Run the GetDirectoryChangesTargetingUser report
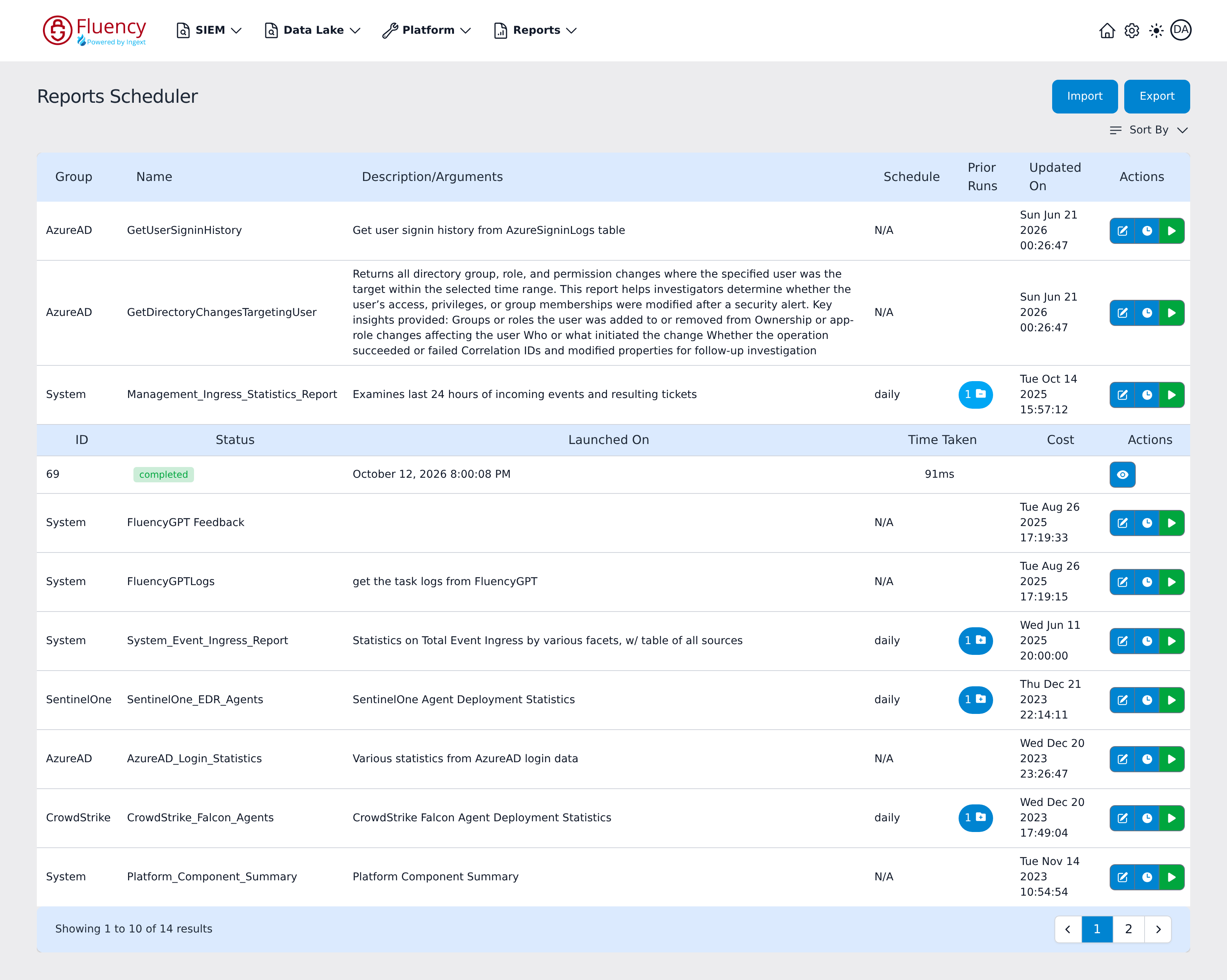The width and height of the screenshot is (1227, 980). pos(1172,312)
